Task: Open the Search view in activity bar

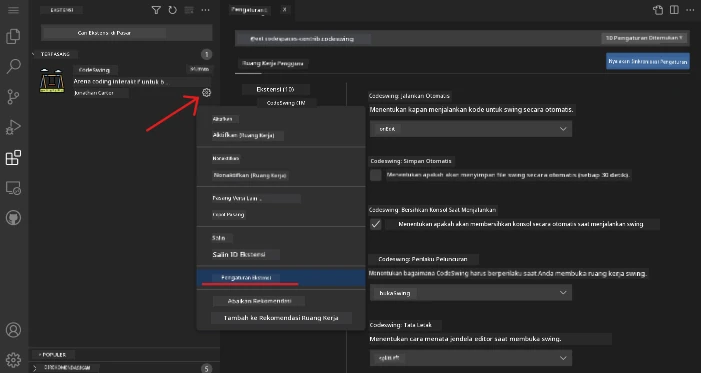Action: point(13,66)
